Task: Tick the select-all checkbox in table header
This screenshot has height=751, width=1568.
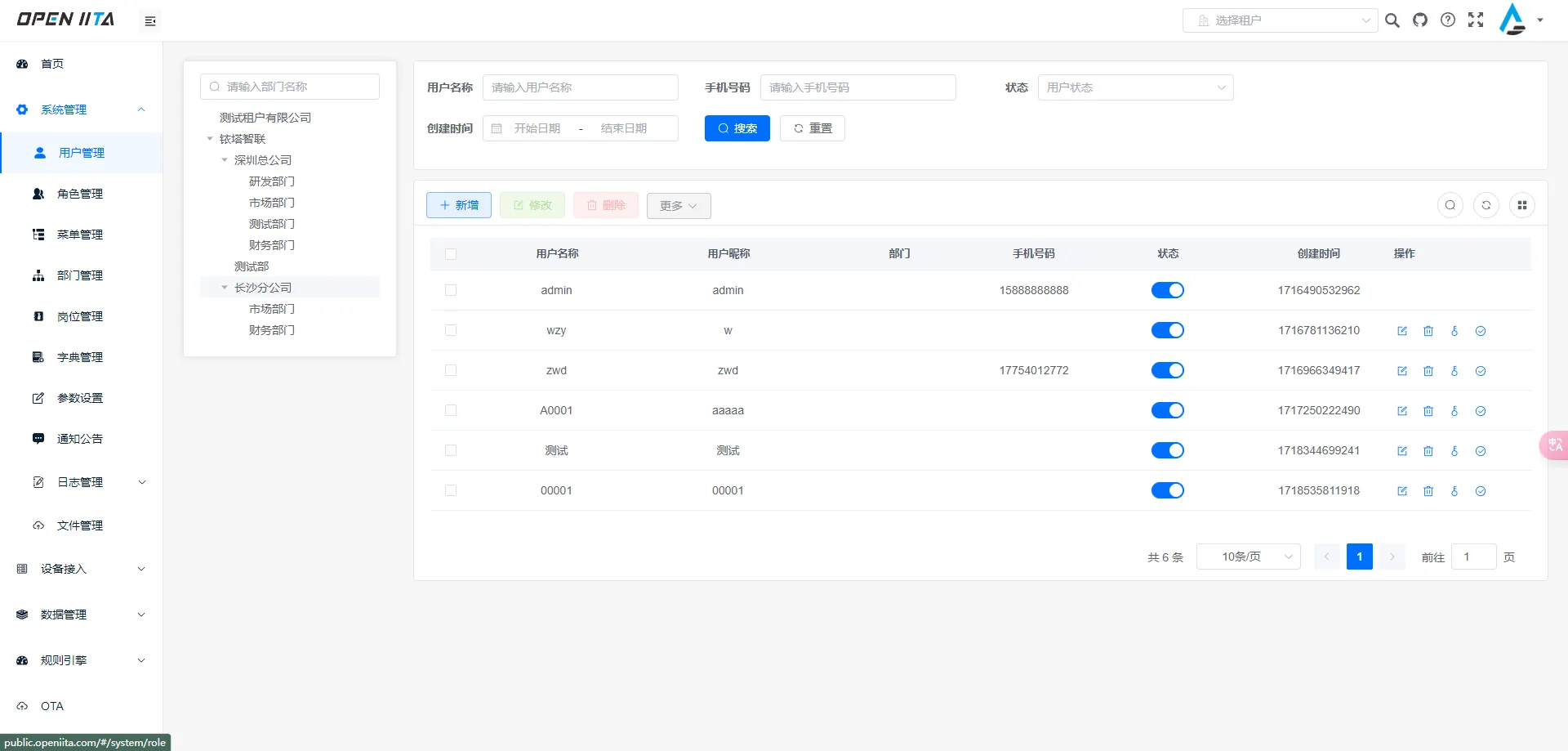Action: (x=451, y=254)
